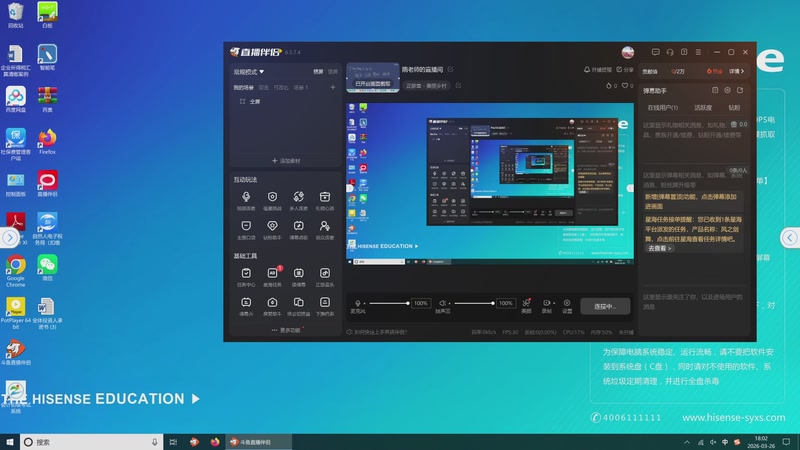This screenshot has height=450, width=800.
Task: Open the message icon in title bar
Action: coord(656,52)
